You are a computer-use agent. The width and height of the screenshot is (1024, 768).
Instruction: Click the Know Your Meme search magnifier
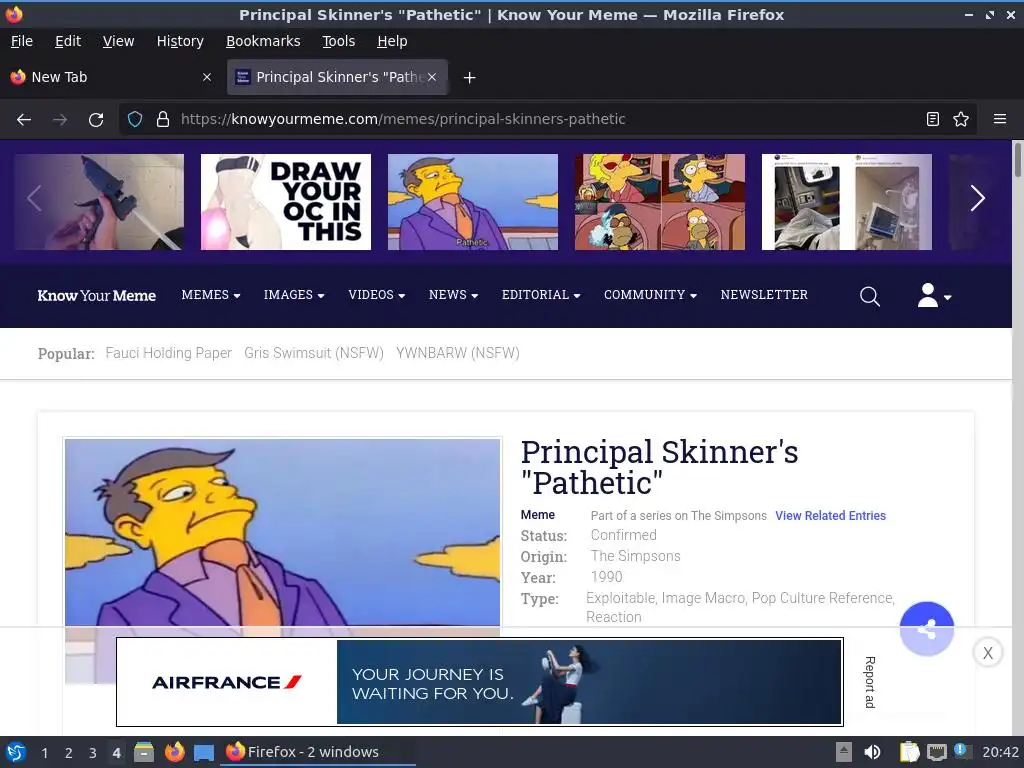(869, 296)
